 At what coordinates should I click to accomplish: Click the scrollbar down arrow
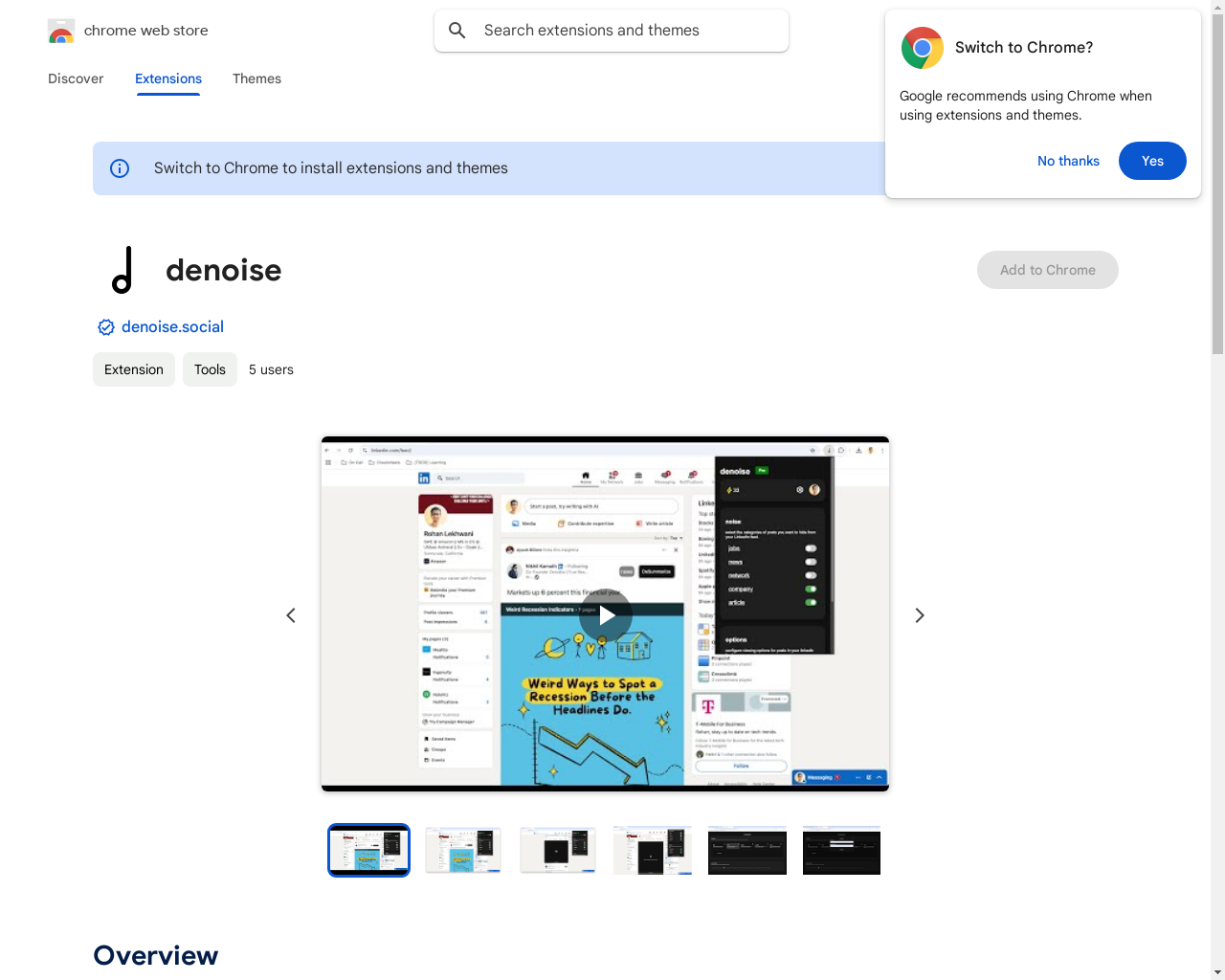pyautogui.click(x=1217, y=972)
